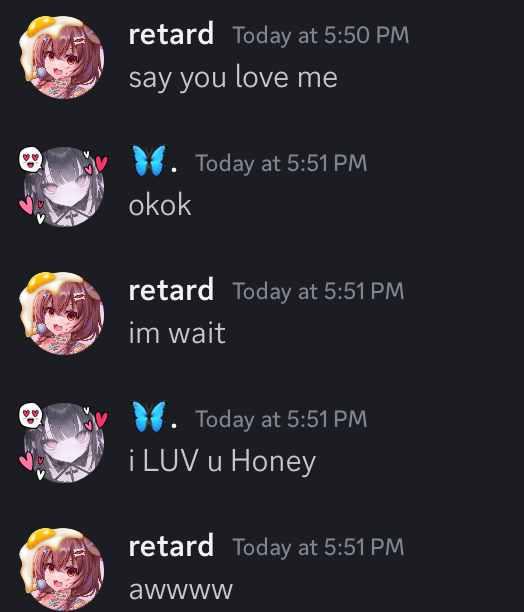Screen dimensions: 524x612
Task: Select the 'say you love me' message text
Action: (x=233, y=78)
